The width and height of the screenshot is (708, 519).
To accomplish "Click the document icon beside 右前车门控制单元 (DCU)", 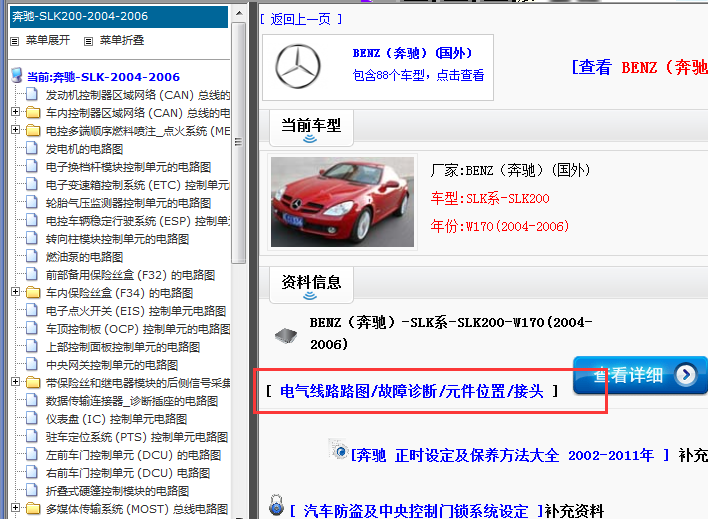I will coord(32,472).
